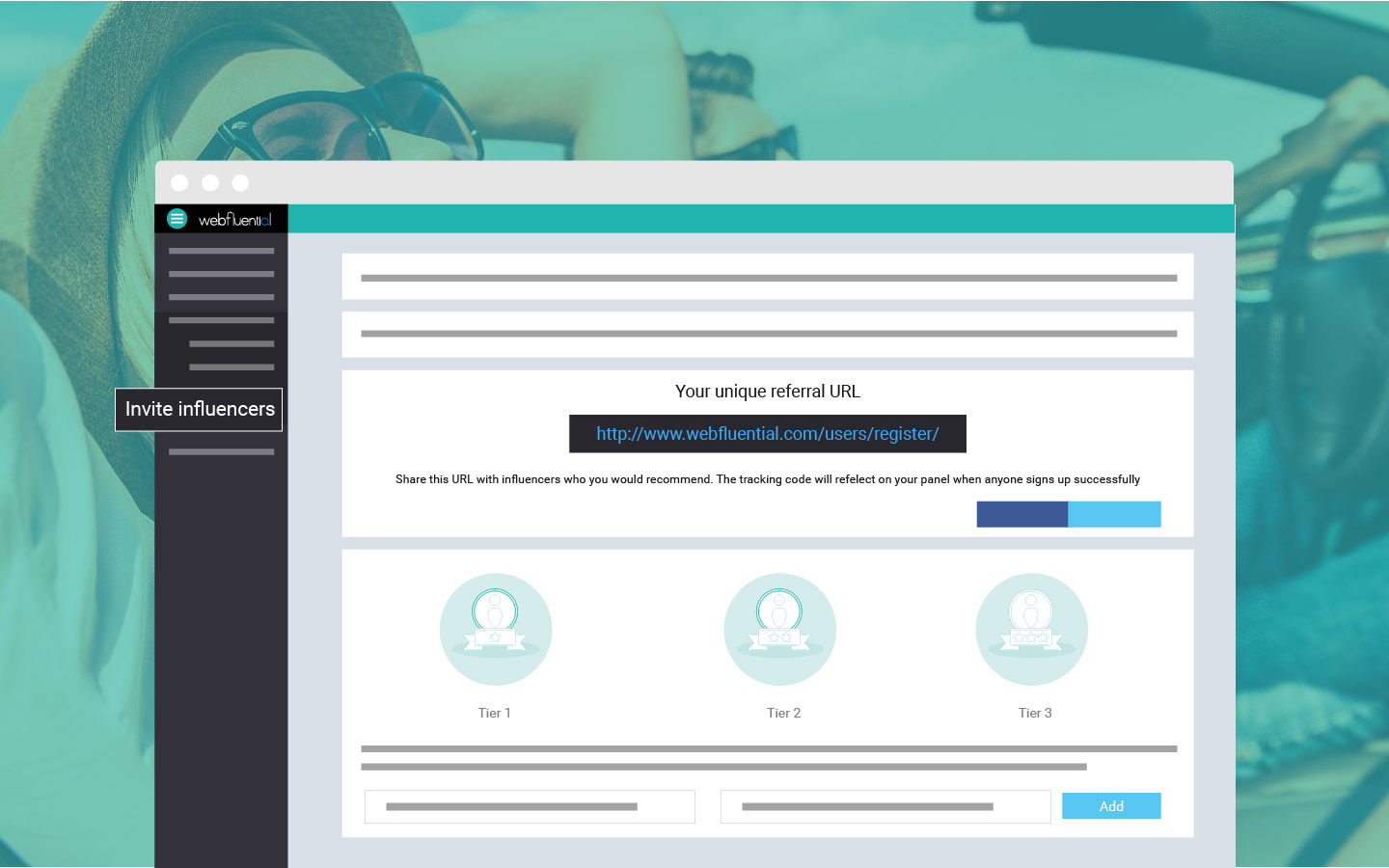Select the Tier 2 badge icon
The width and height of the screenshot is (1389, 868).
[780, 630]
